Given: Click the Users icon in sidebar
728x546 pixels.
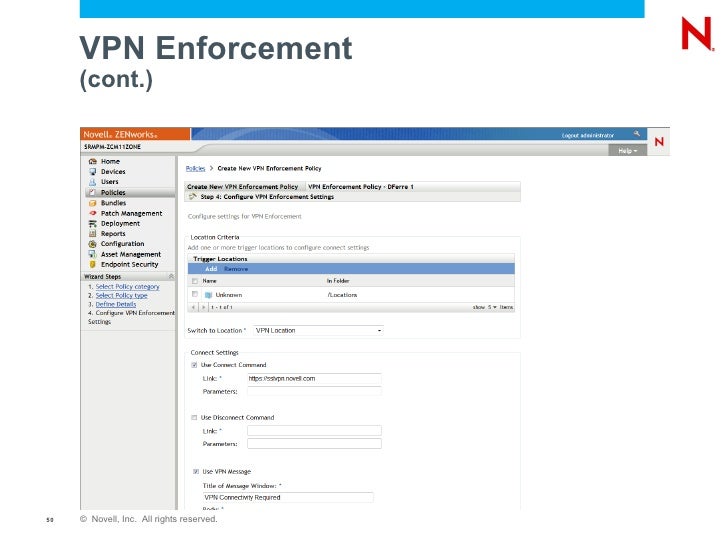Looking at the screenshot, I should (92, 182).
